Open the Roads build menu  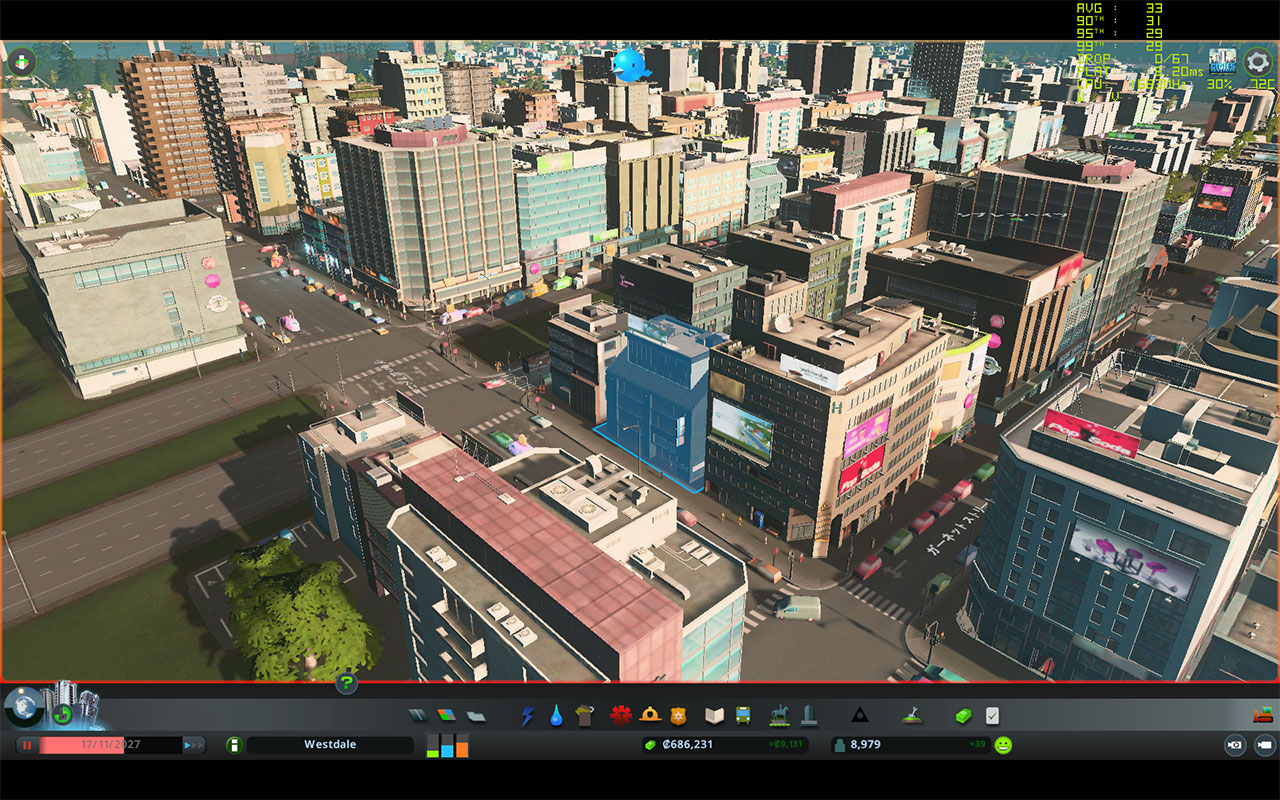coord(417,715)
